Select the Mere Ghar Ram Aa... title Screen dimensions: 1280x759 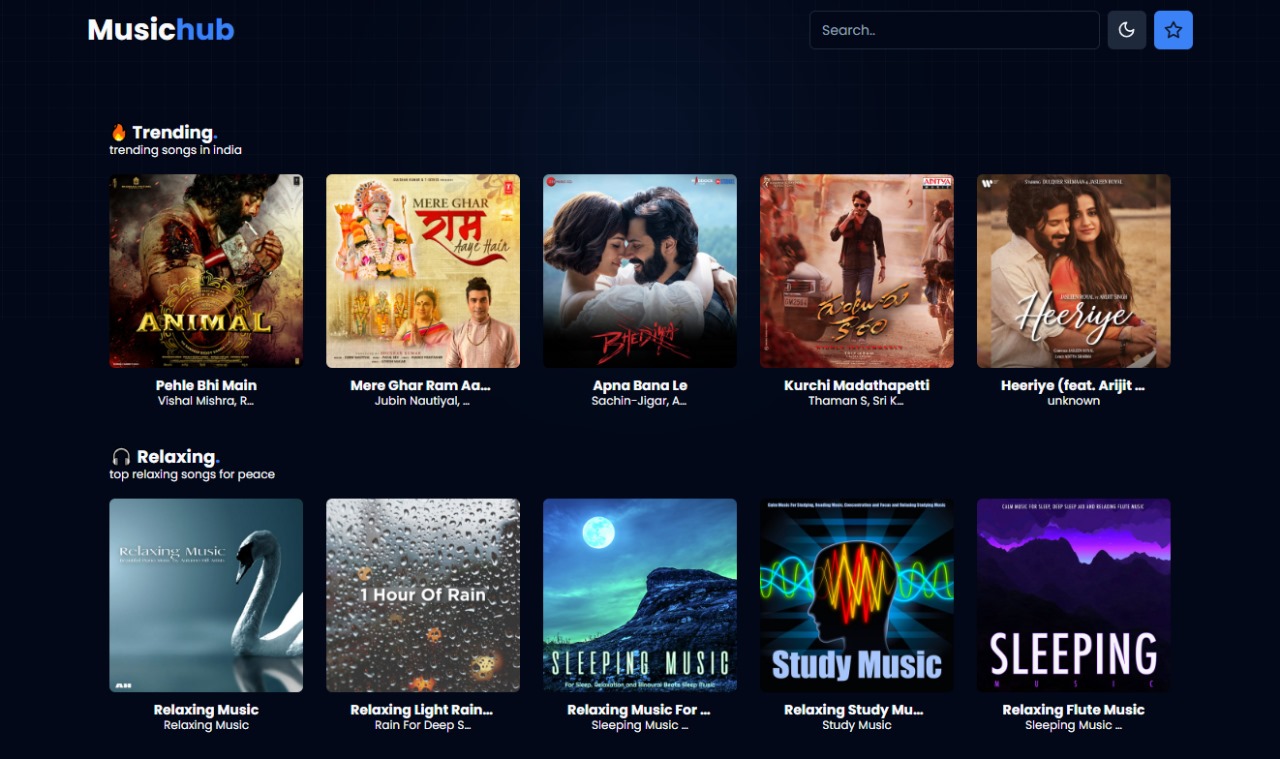(x=421, y=385)
